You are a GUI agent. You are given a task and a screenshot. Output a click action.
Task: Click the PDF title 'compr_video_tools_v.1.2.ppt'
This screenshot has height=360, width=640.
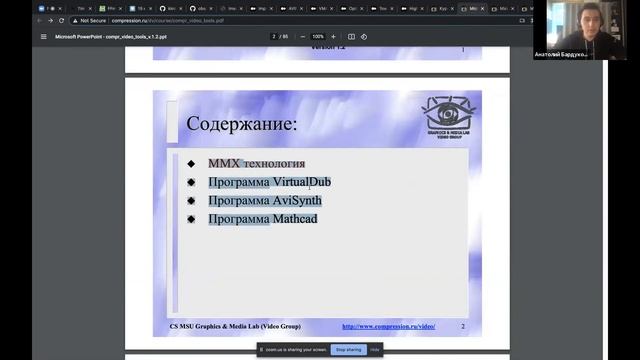pos(111,37)
